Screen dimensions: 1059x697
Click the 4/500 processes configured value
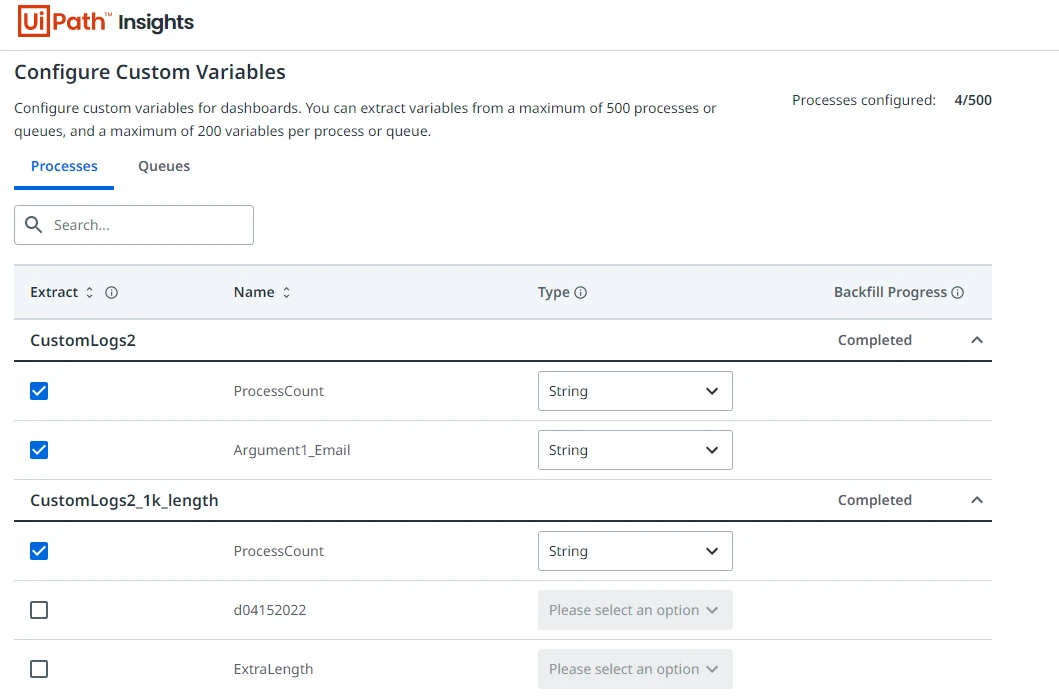[973, 100]
